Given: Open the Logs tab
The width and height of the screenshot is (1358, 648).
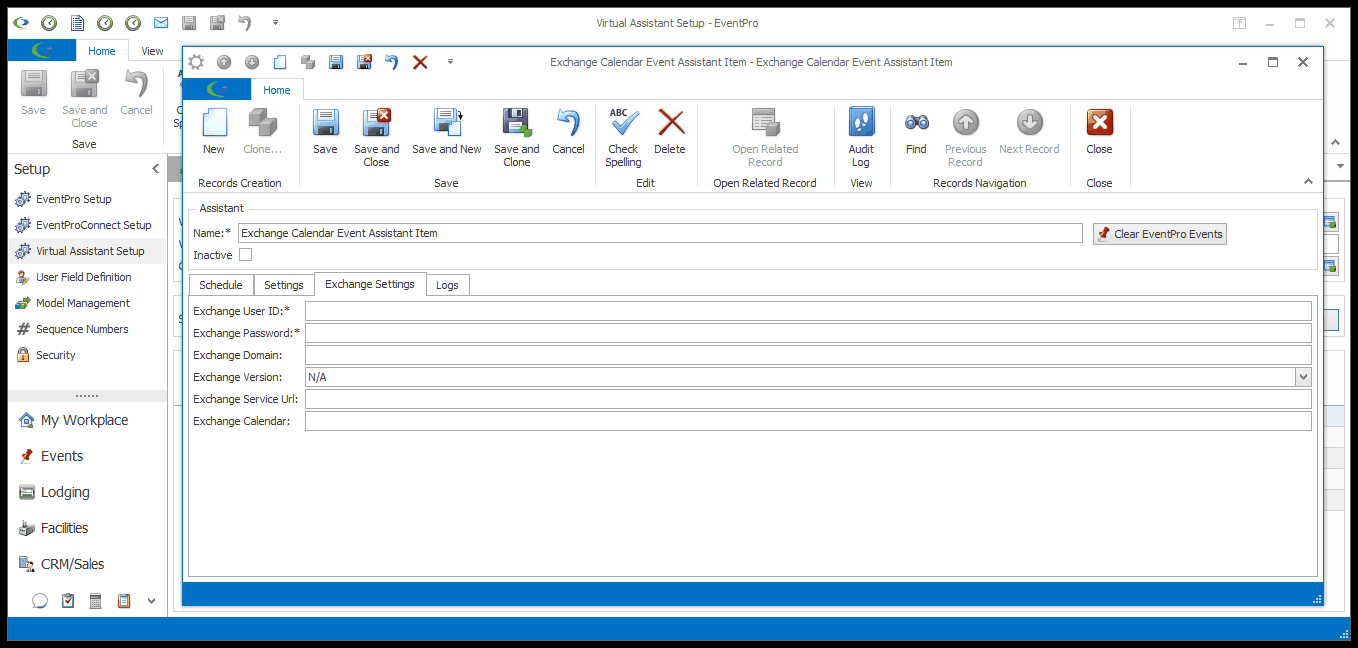Looking at the screenshot, I should click(x=447, y=285).
